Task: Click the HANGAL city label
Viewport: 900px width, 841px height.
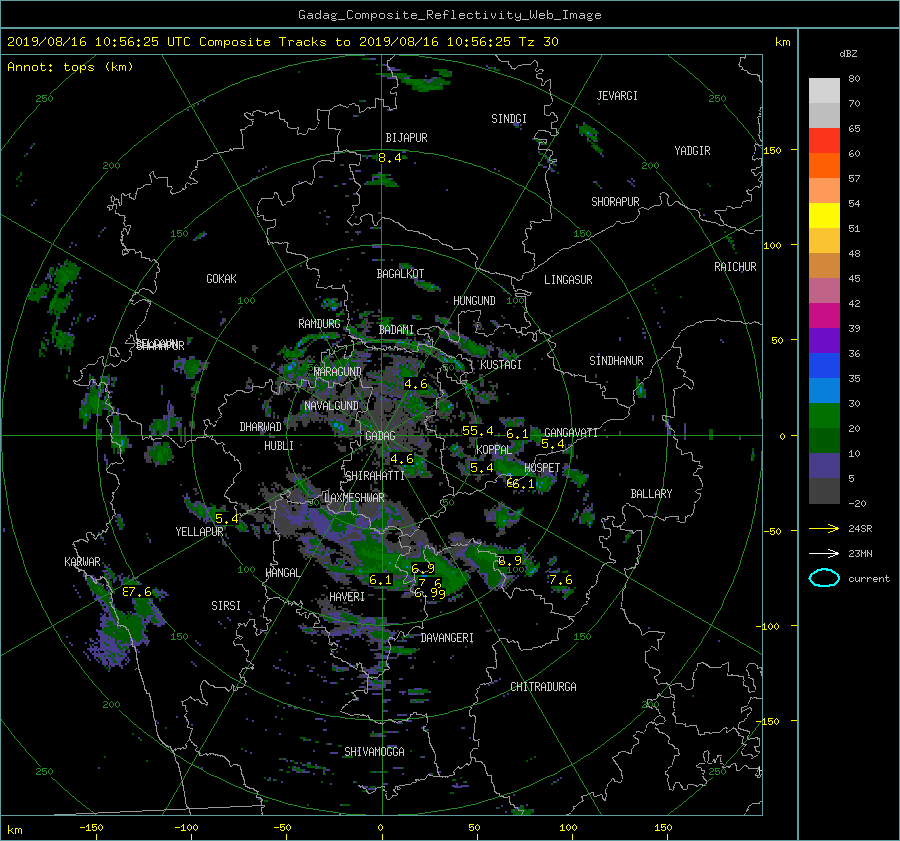Action: [x=282, y=573]
